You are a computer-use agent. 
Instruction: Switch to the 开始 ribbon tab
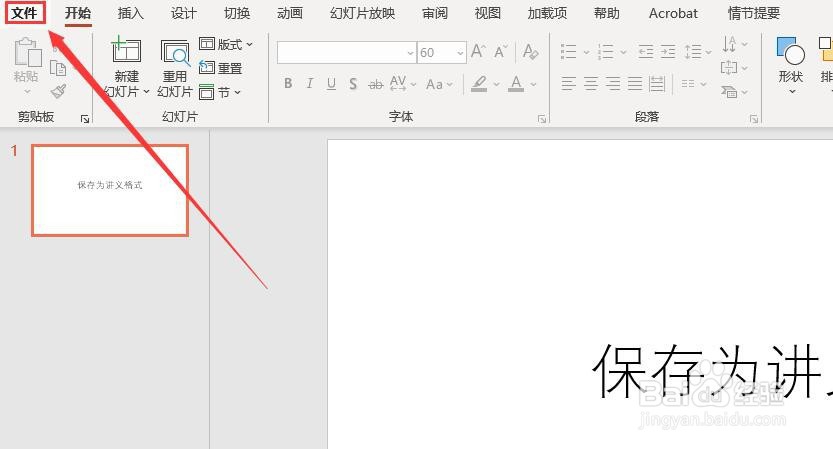click(x=78, y=13)
